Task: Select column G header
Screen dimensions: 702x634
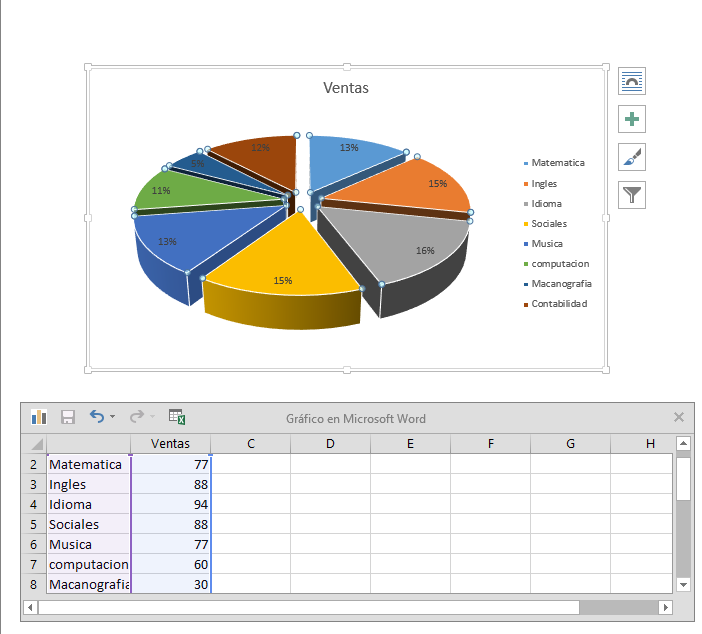Action: [x=570, y=444]
